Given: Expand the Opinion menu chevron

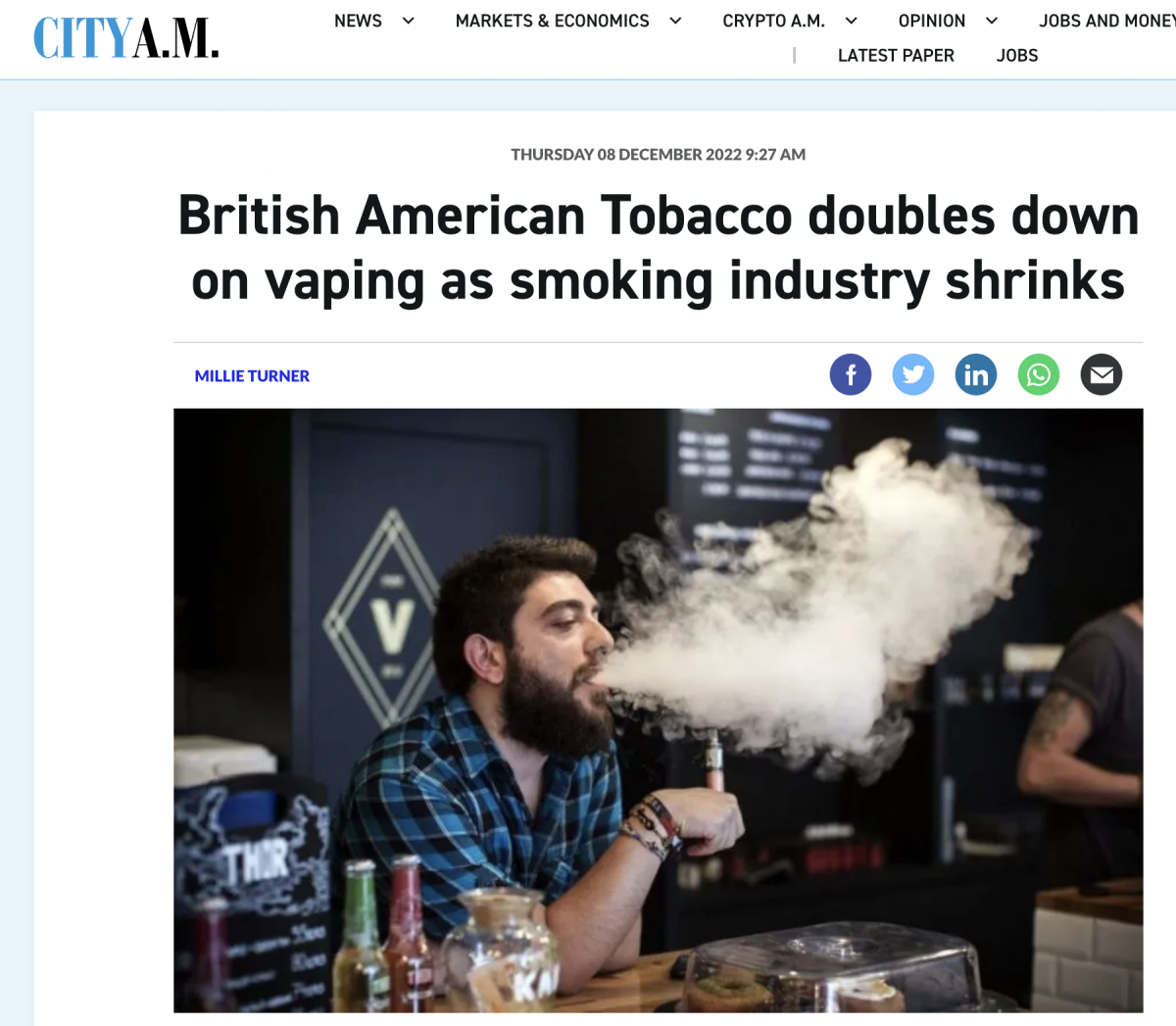Looking at the screenshot, I should pos(992,21).
